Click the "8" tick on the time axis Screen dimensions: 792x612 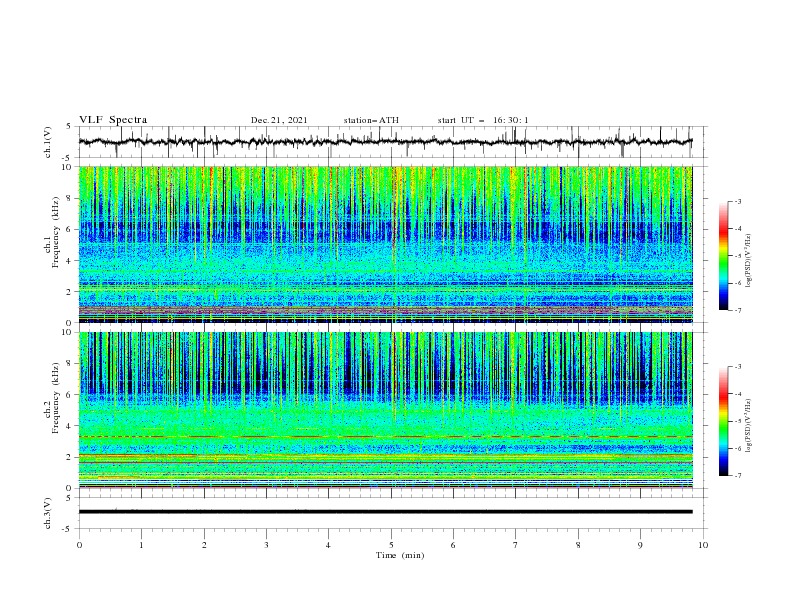click(x=578, y=545)
